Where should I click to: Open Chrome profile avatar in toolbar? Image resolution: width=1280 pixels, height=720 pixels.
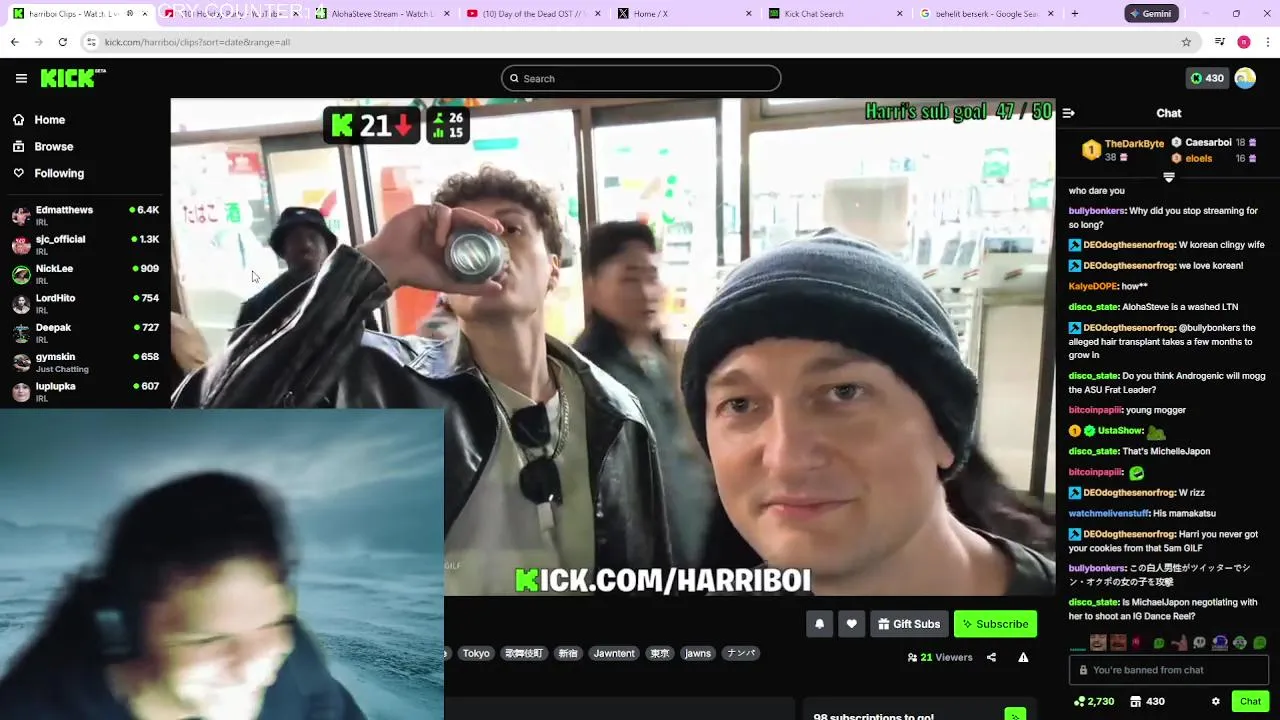1244,42
